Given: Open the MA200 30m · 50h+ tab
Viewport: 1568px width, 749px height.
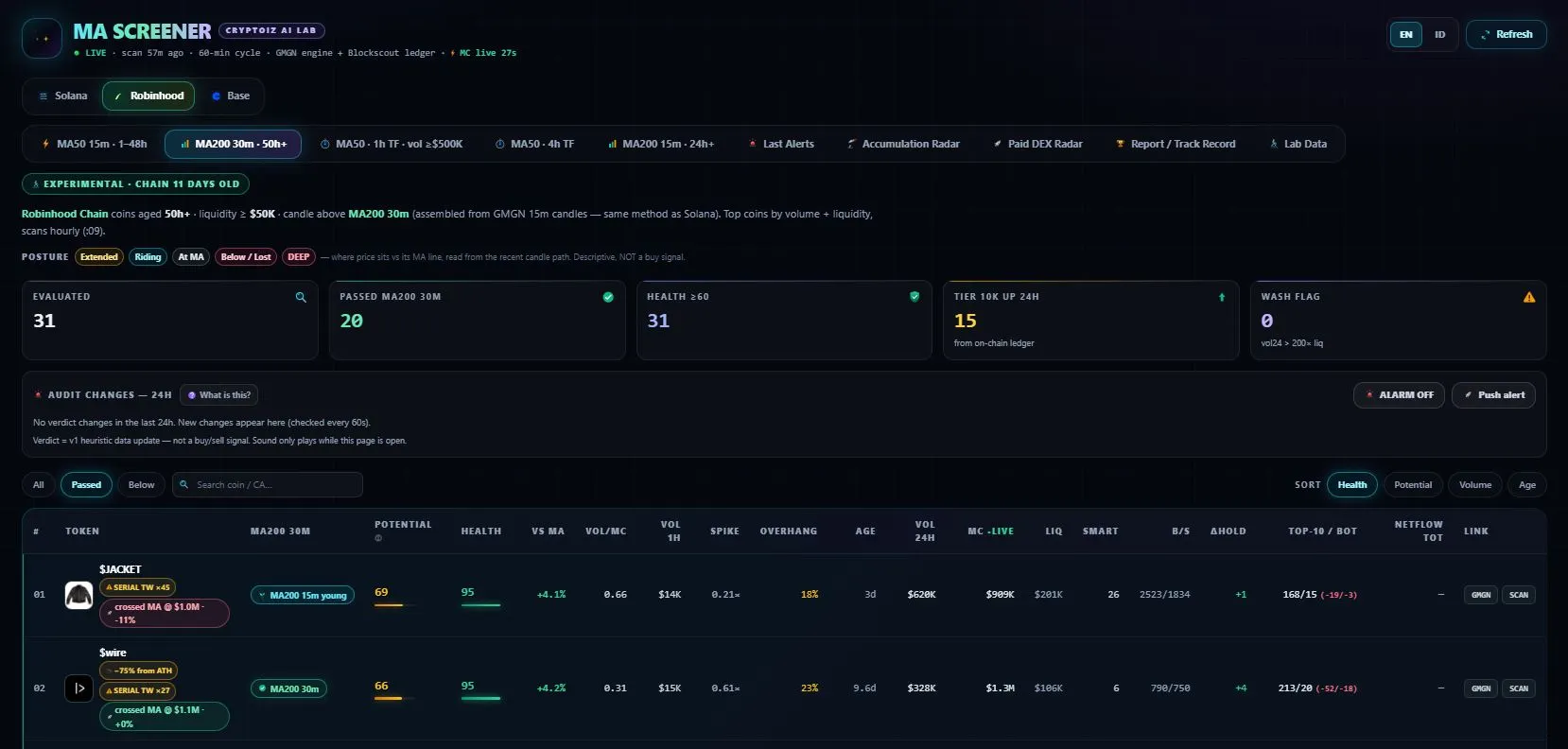Looking at the screenshot, I should coord(233,144).
